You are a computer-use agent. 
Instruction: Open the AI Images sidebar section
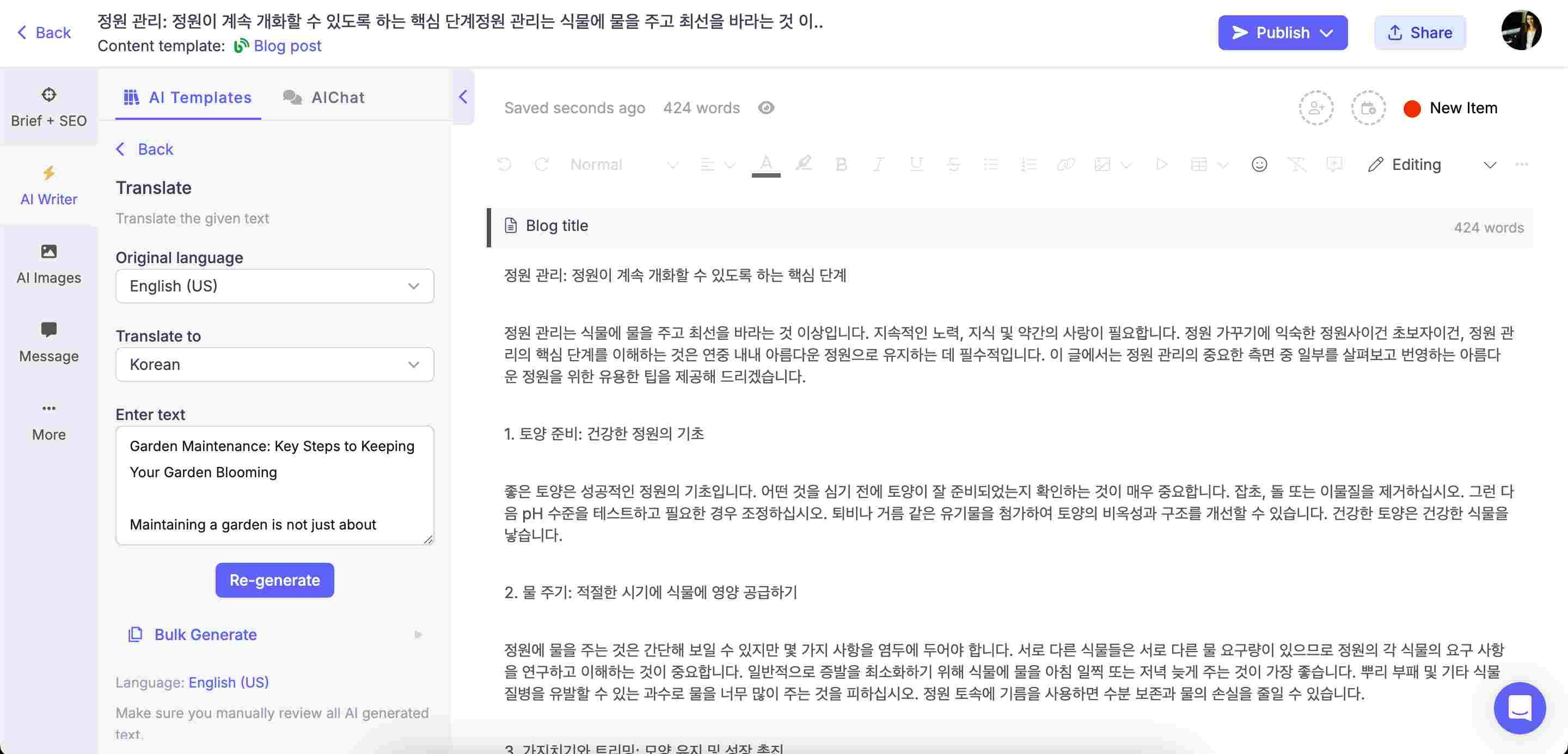coord(48,264)
